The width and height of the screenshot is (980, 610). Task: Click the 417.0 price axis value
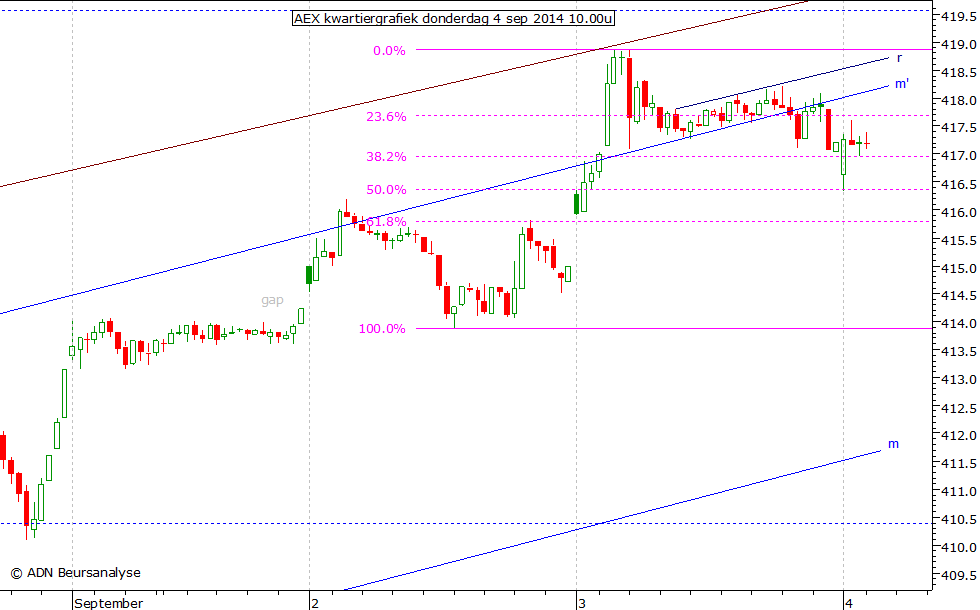[958, 156]
